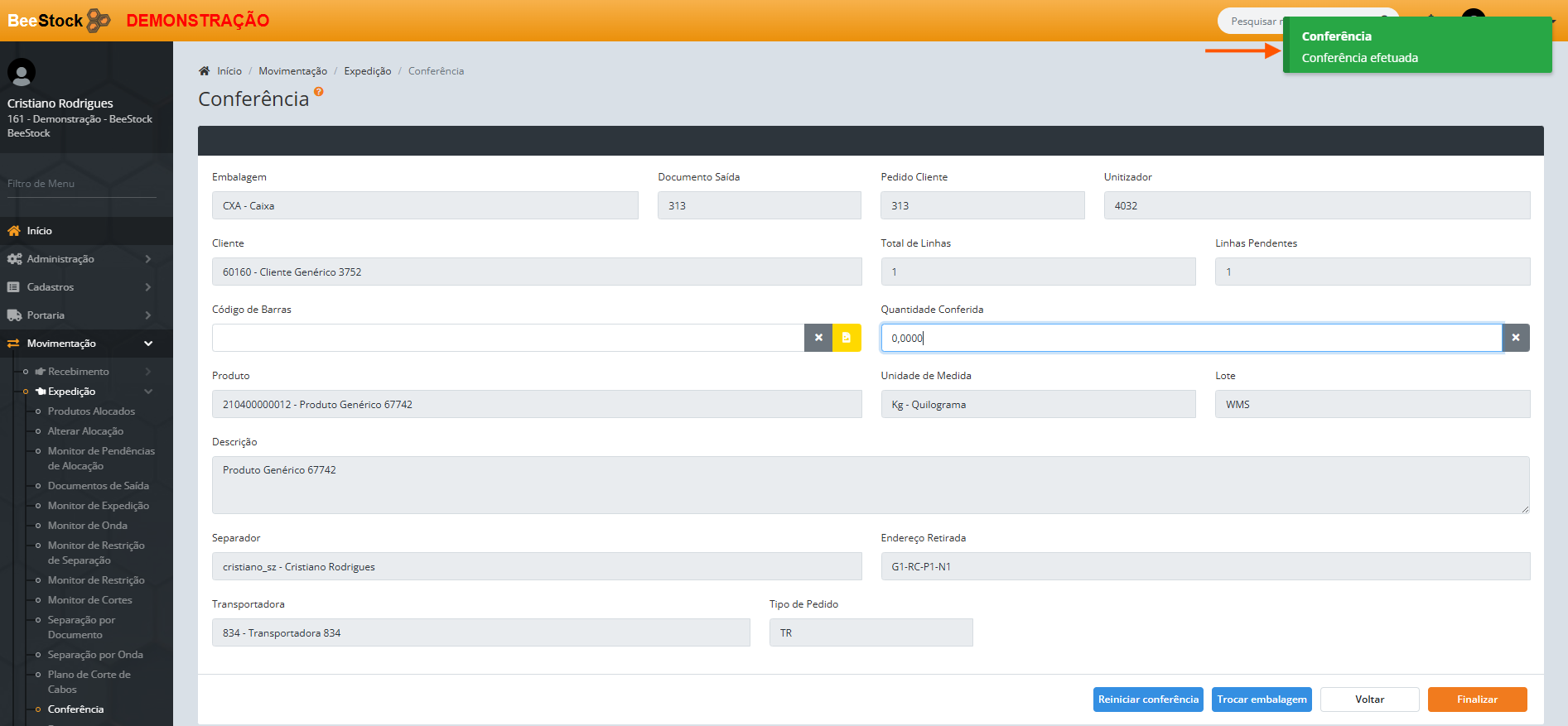Expand the Administração menu chevron

[148, 259]
